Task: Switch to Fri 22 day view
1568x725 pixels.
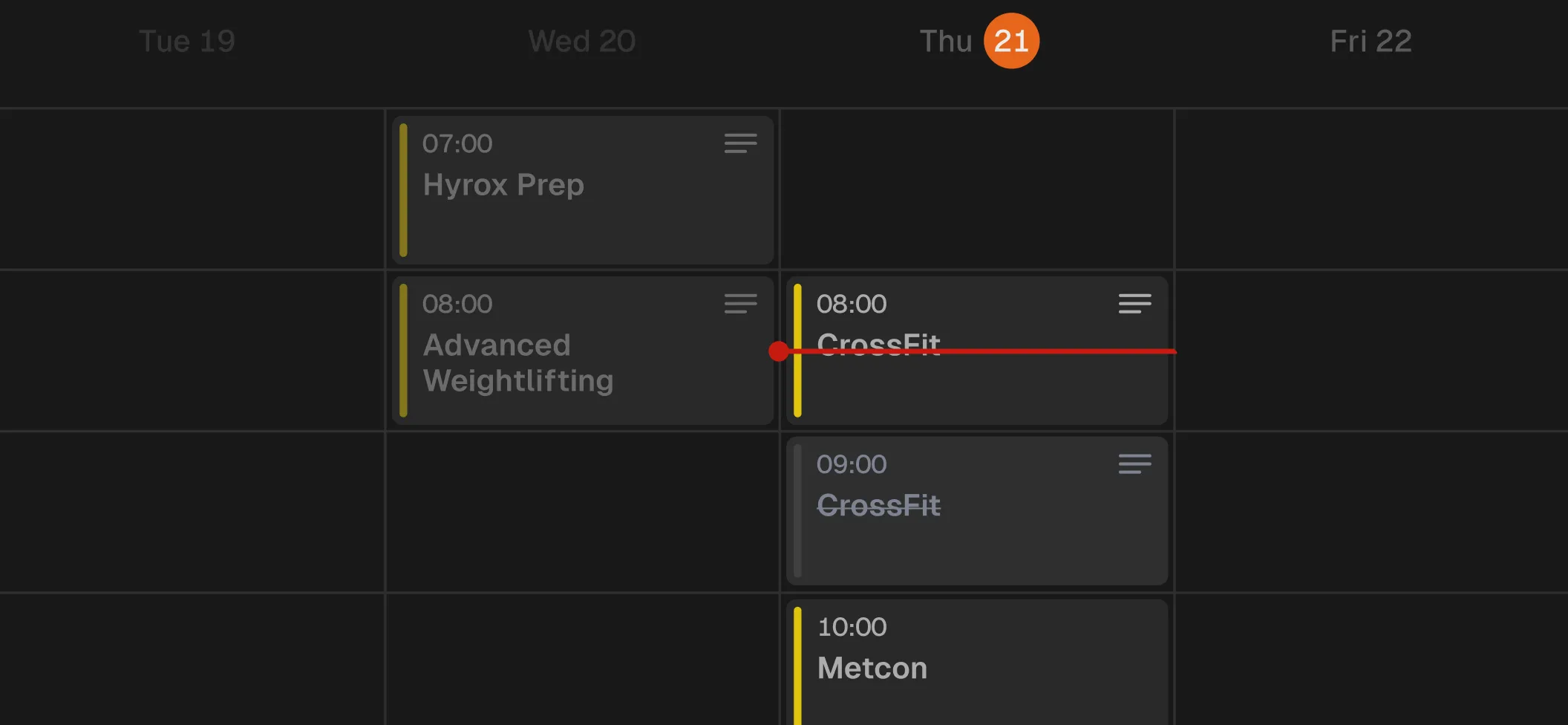Action: point(1371,41)
